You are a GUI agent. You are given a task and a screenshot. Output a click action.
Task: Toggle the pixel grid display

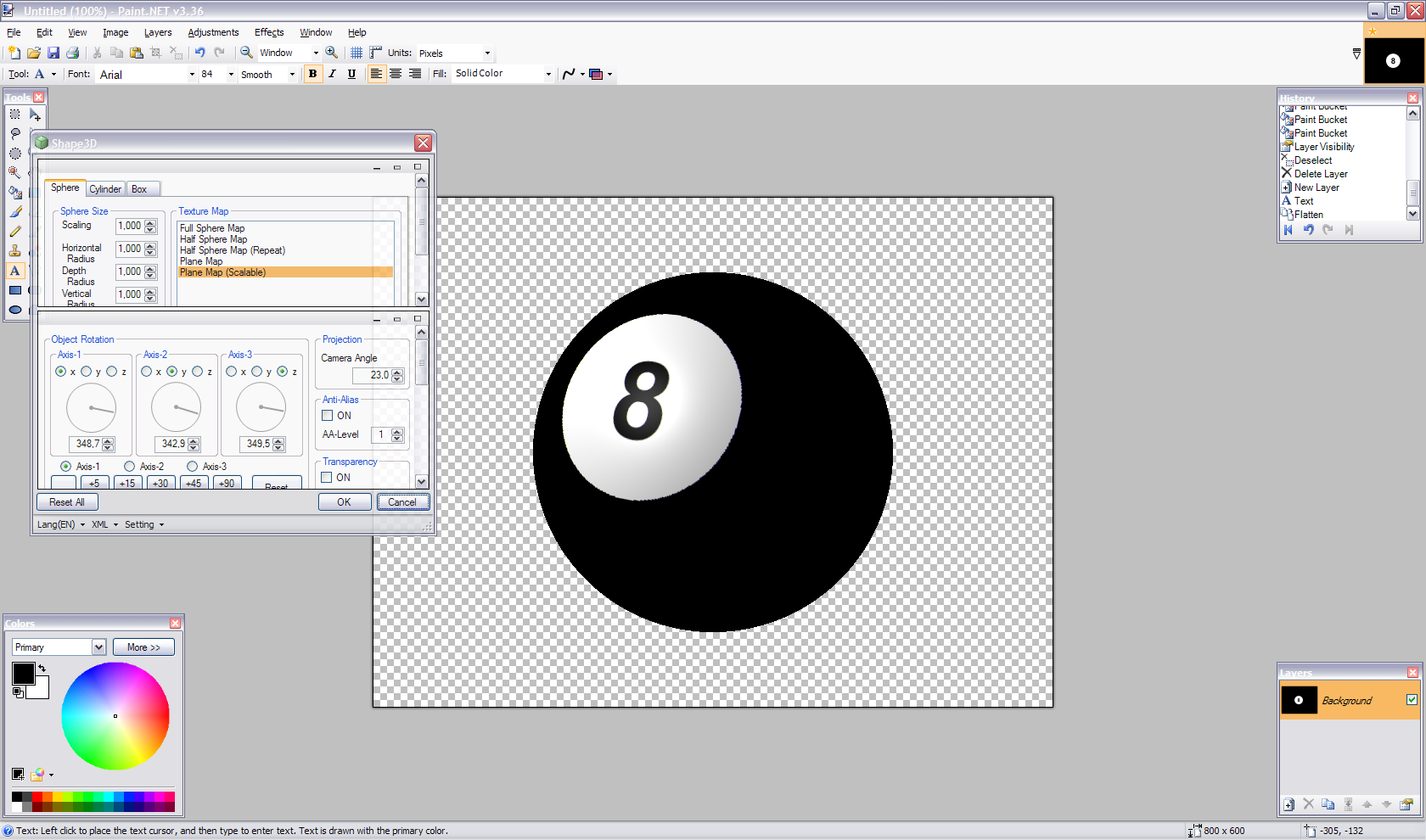tap(356, 53)
